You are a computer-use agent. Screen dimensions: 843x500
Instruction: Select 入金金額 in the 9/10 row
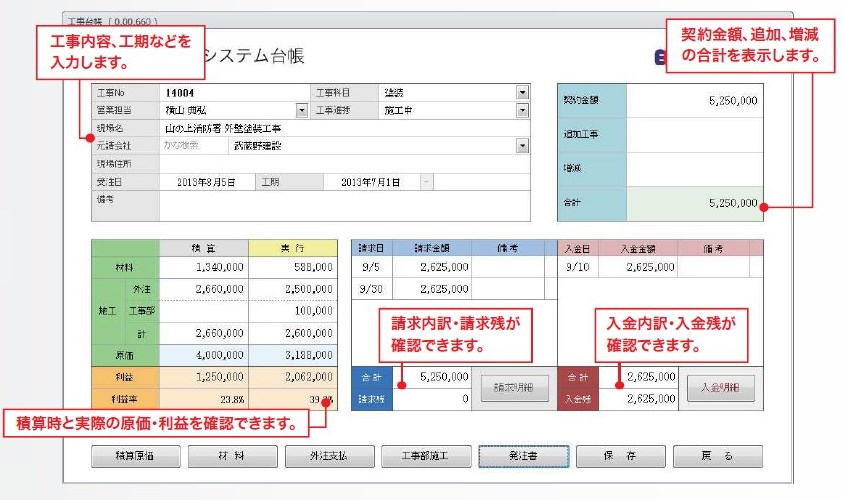[638, 267]
